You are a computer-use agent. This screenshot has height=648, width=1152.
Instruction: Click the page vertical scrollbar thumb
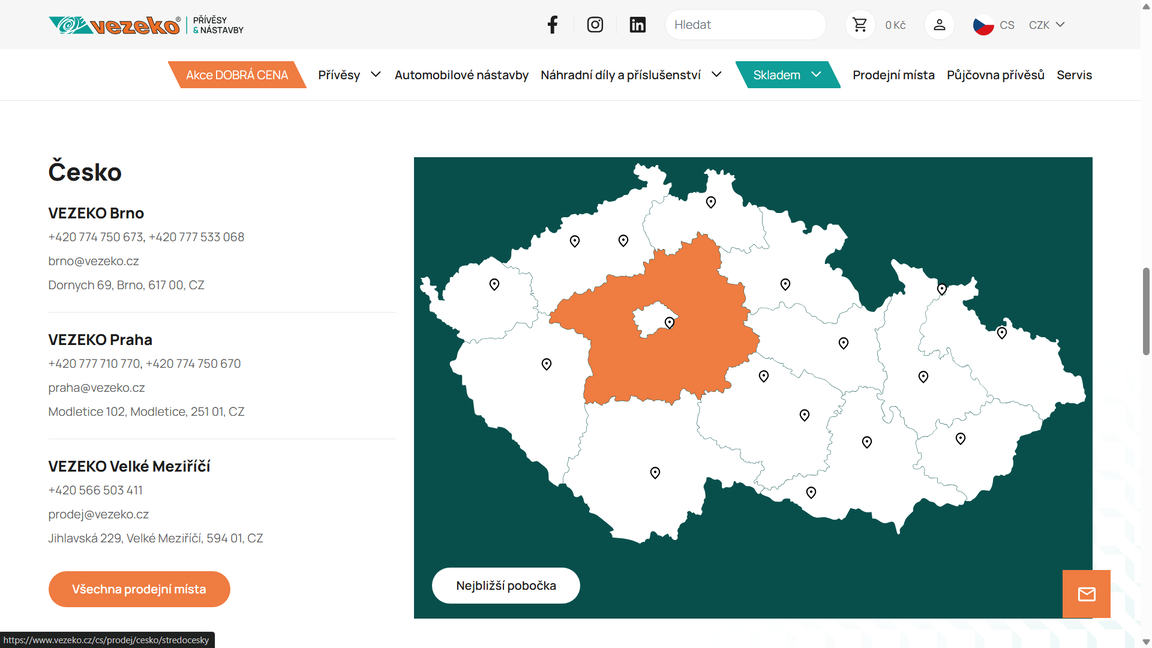1145,312
